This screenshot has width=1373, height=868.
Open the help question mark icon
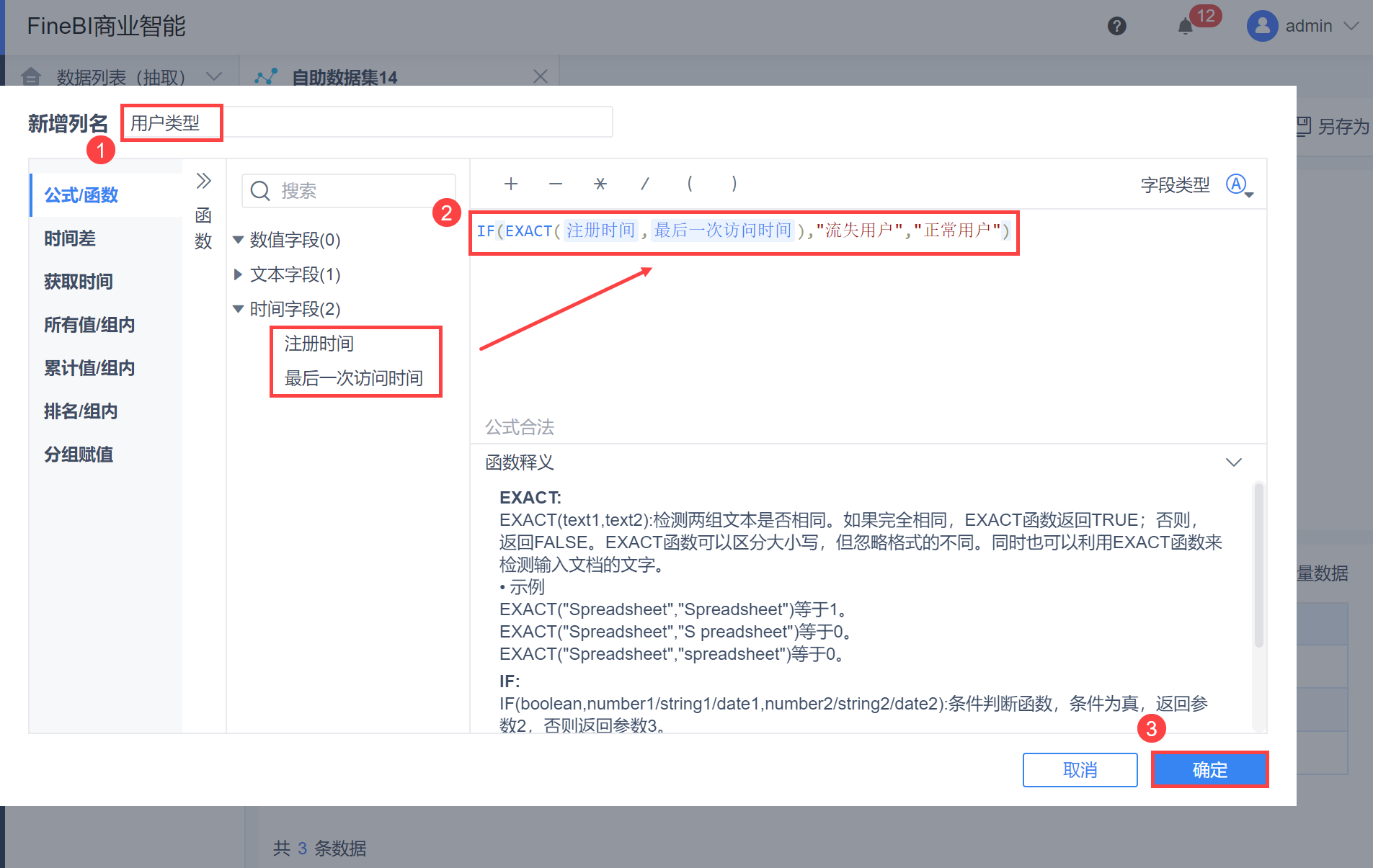point(1116,27)
